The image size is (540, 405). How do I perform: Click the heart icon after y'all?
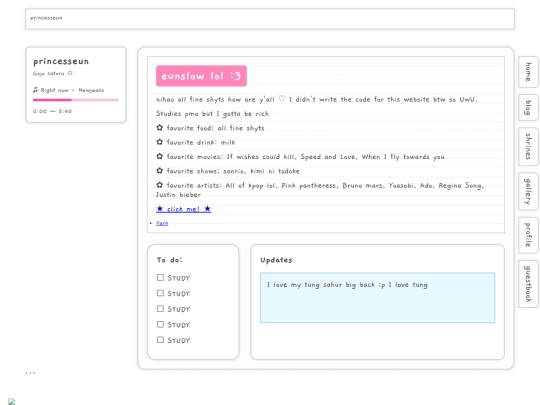pos(282,99)
